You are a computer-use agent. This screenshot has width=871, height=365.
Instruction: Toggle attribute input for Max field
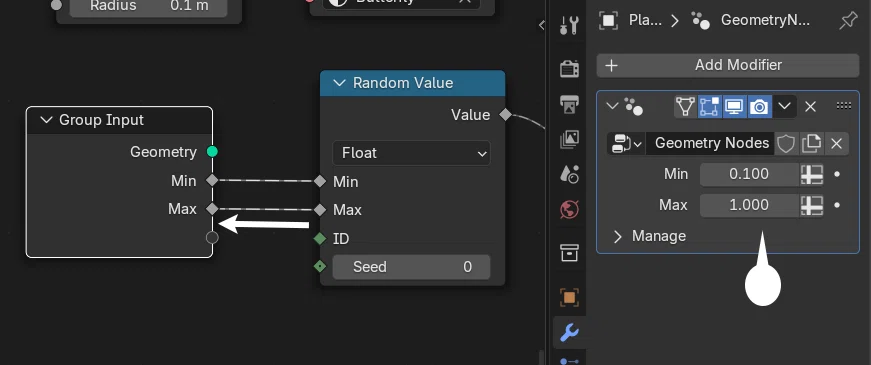tap(811, 206)
